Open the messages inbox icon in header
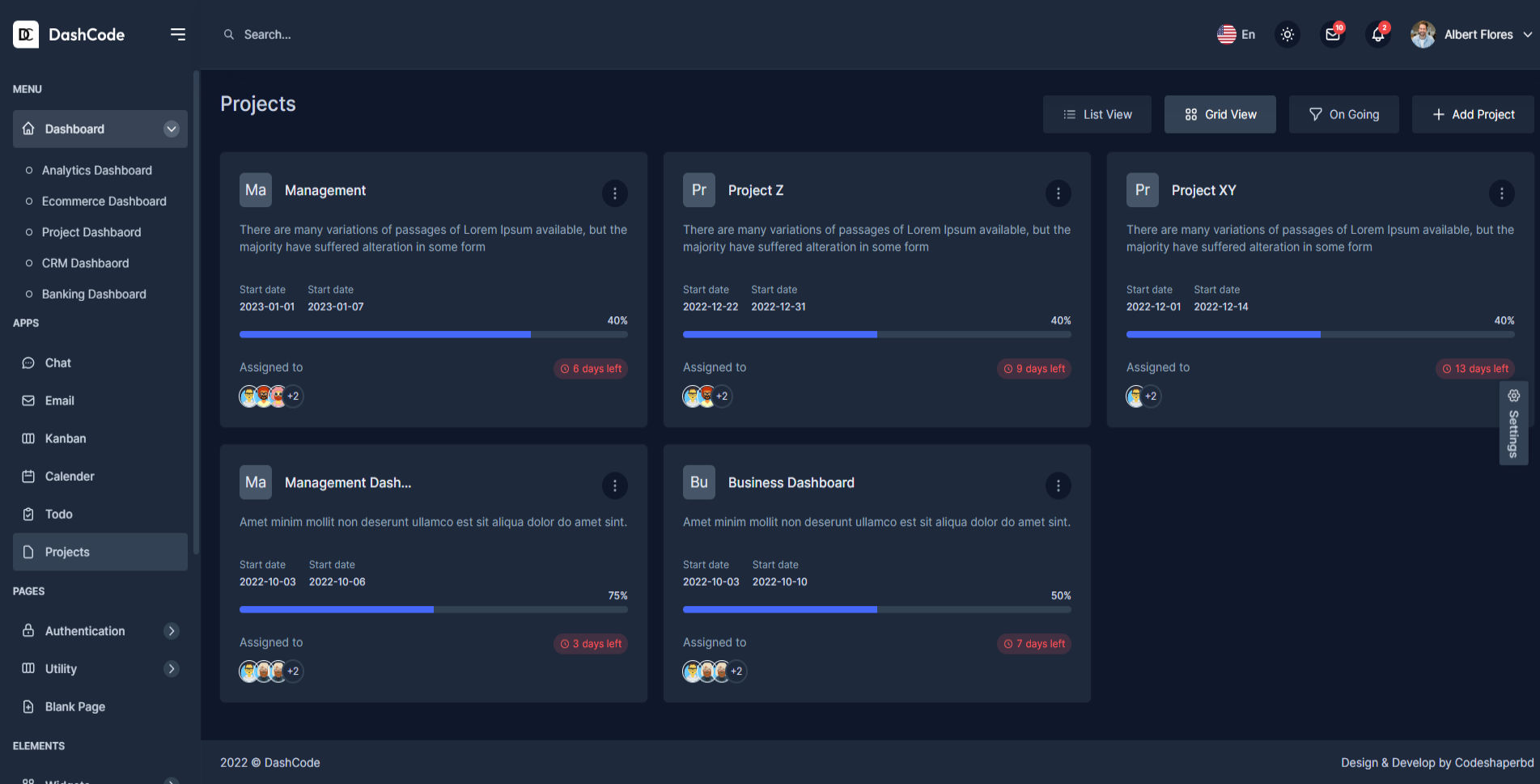 tap(1332, 35)
